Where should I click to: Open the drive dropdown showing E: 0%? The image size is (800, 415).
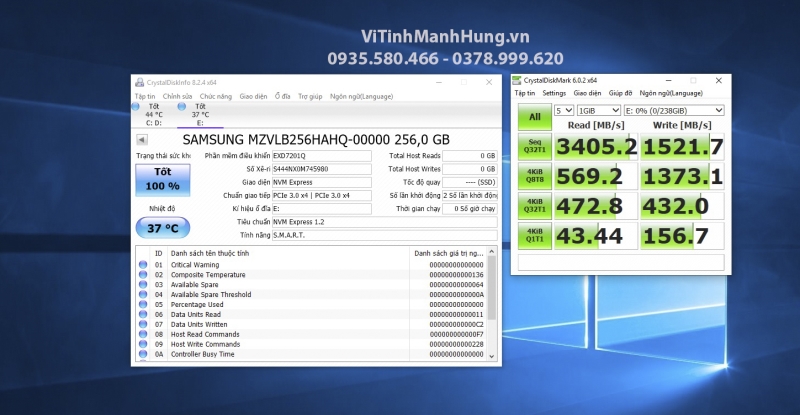coord(674,110)
